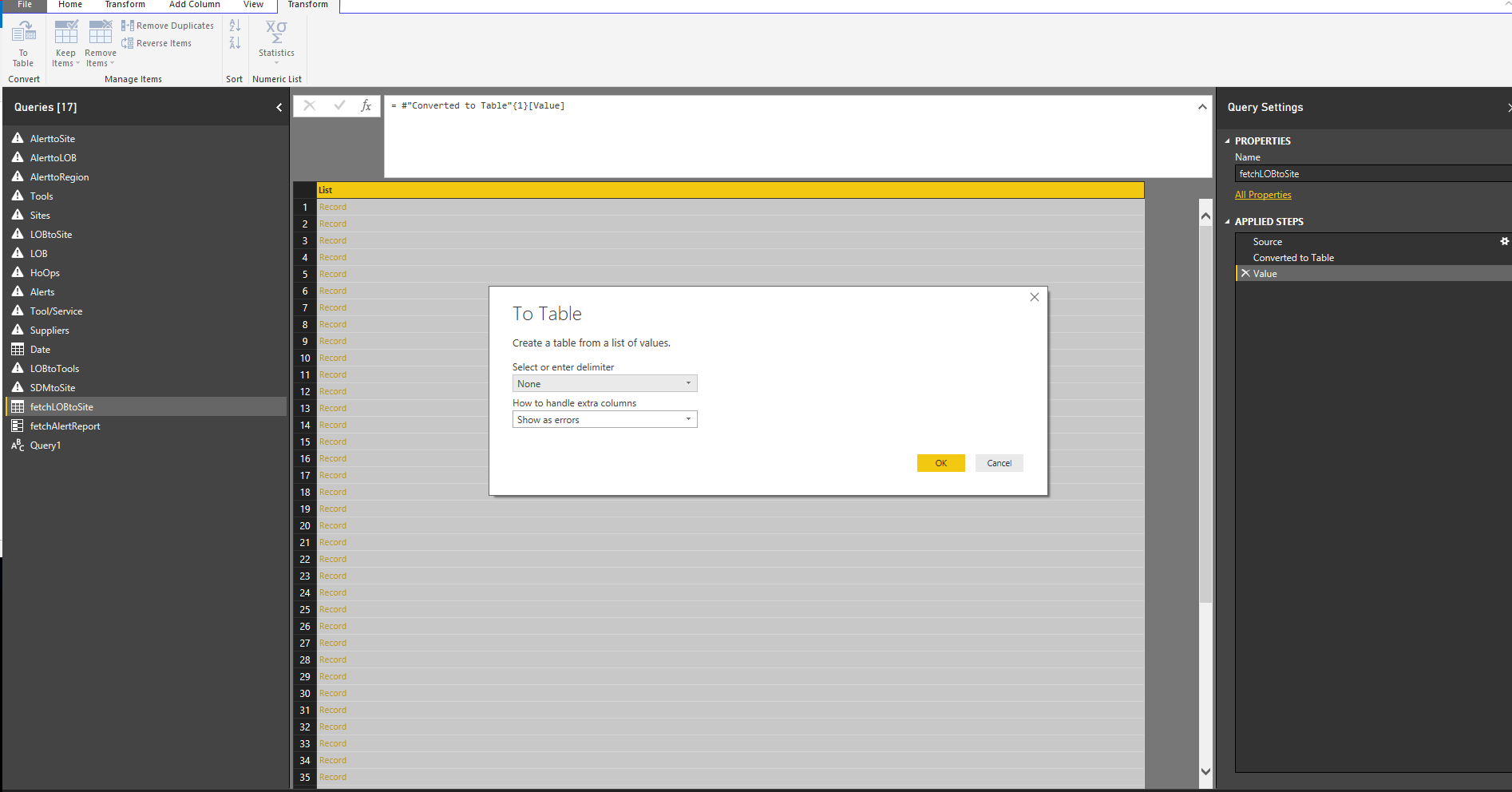Collapse the APPLIED STEPS section
This screenshot has width=1512, height=792.
click(x=1228, y=222)
